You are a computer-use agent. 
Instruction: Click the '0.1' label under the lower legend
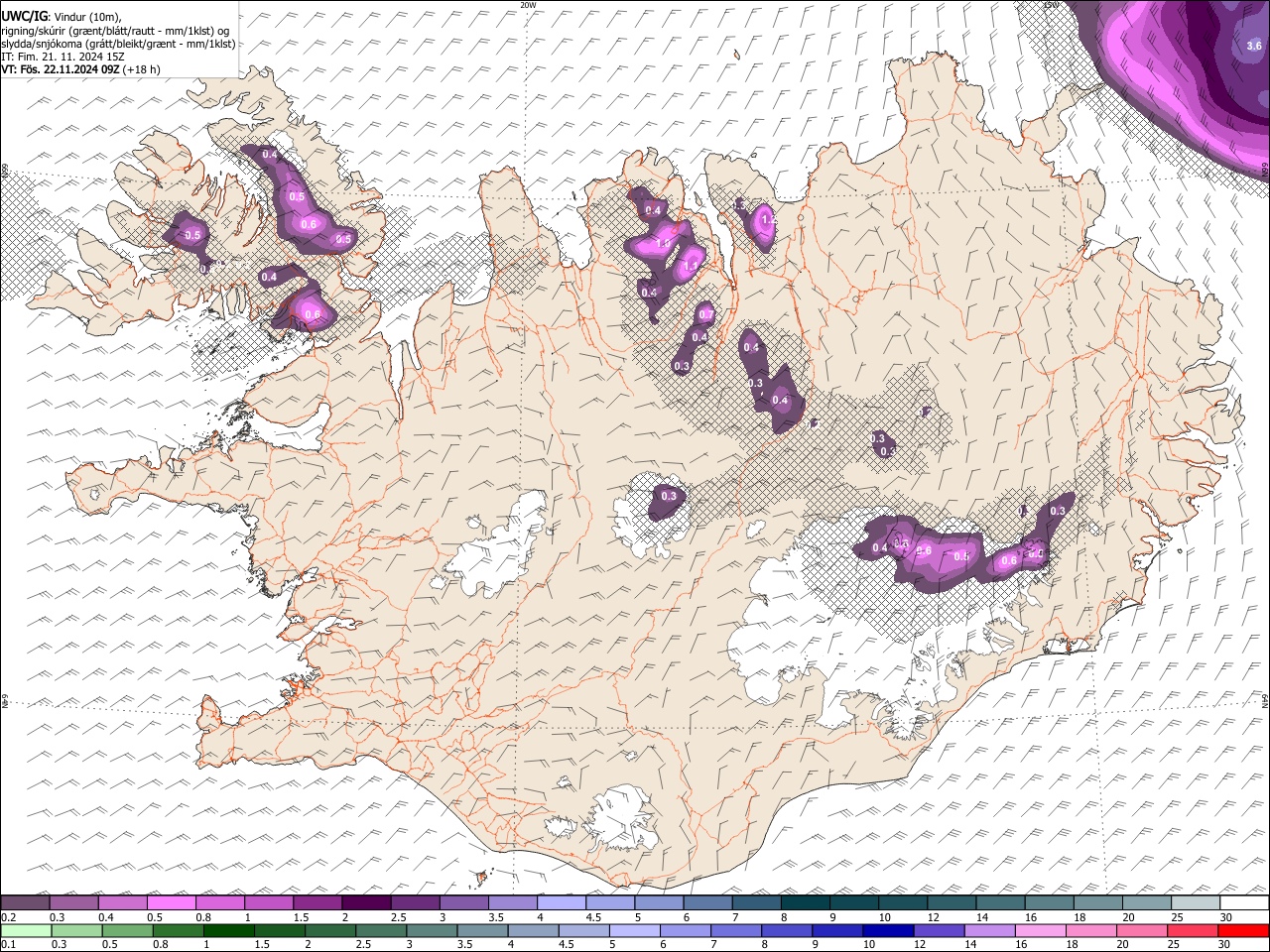(9, 944)
